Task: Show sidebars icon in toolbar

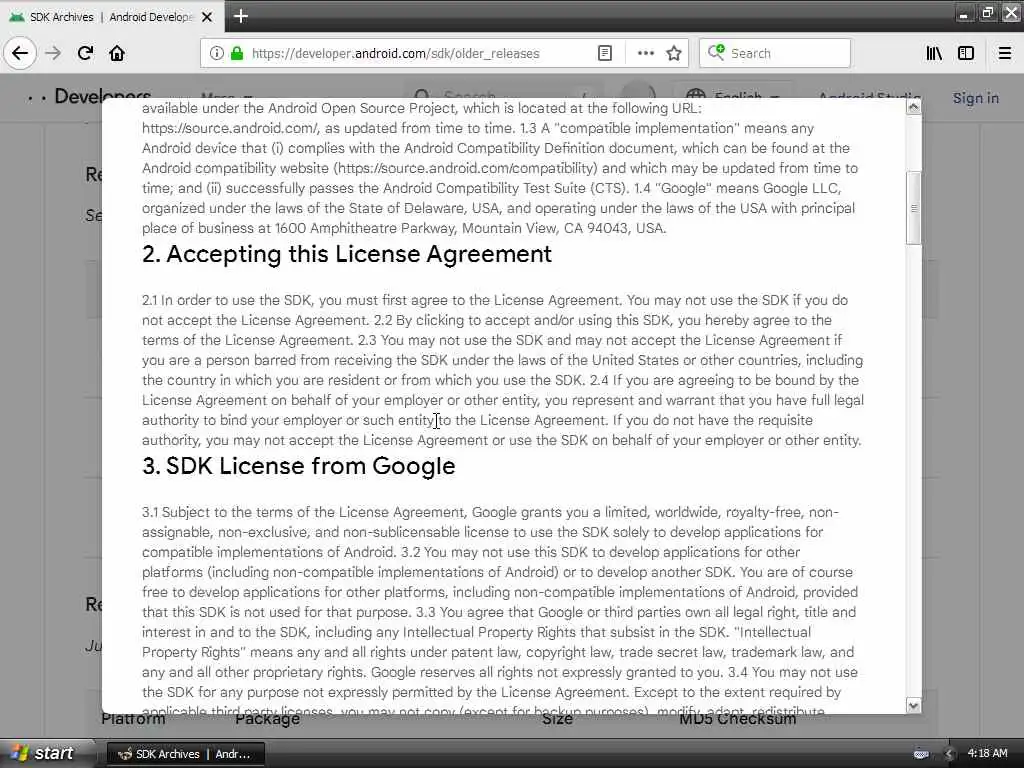Action: pos(966,53)
